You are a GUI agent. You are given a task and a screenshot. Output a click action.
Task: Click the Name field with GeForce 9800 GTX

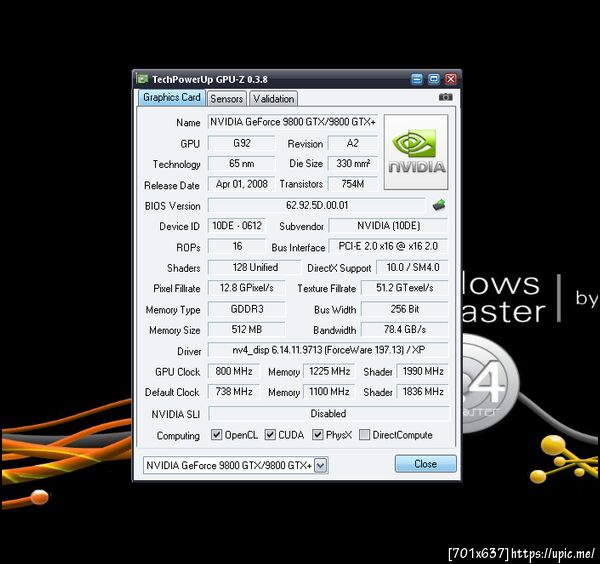pos(293,122)
